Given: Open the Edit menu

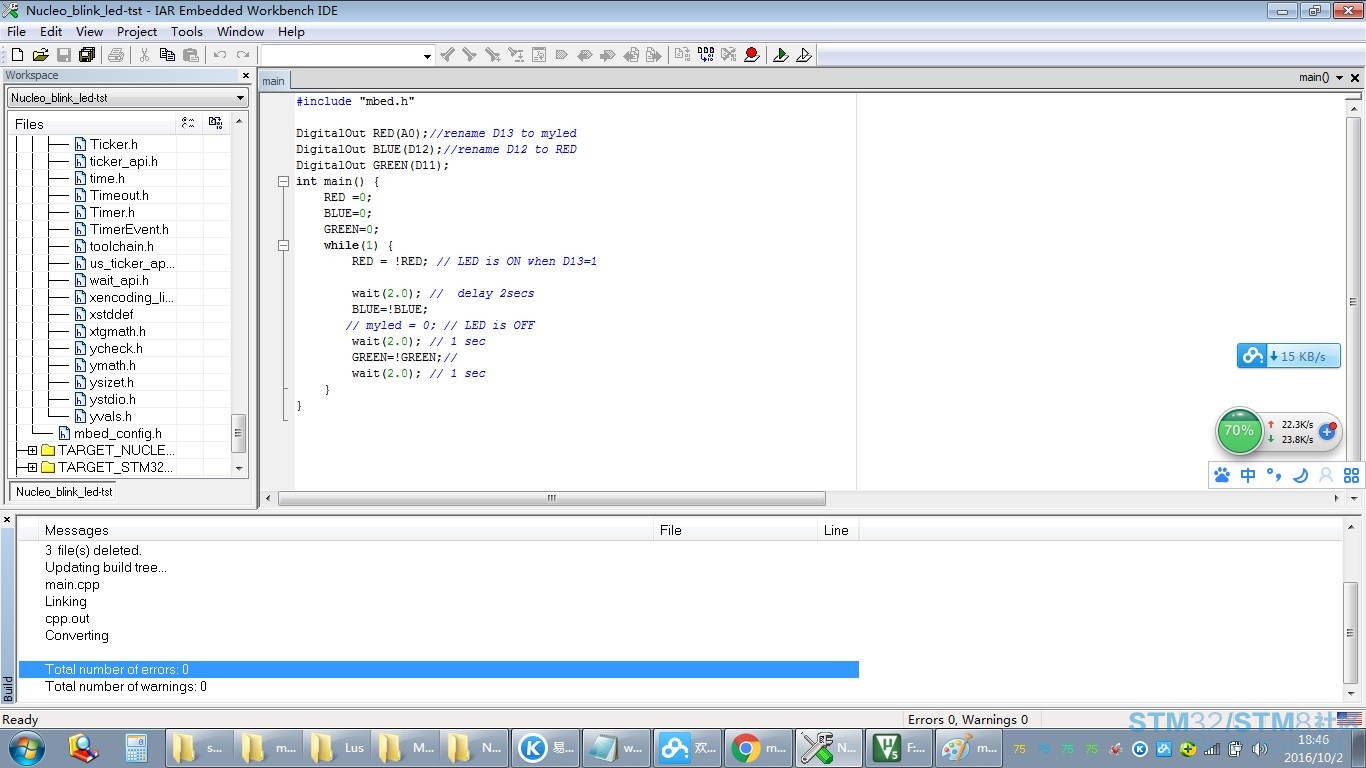Looking at the screenshot, I should pos(51,32).
